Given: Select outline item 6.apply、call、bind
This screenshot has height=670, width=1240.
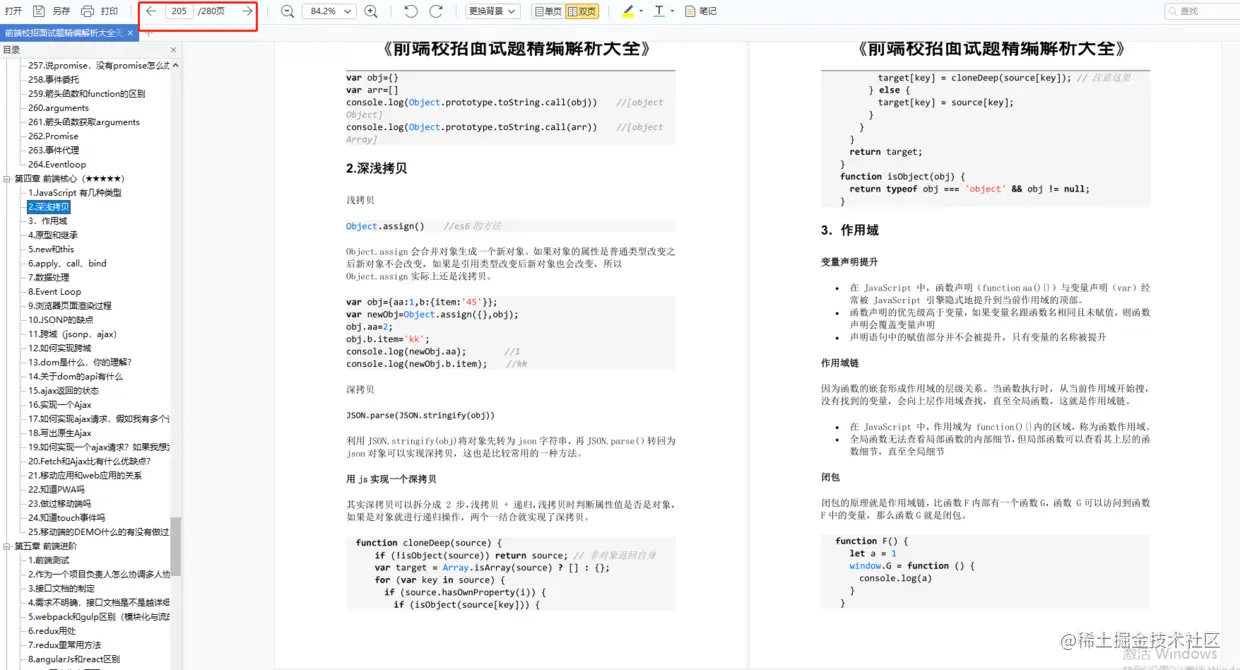Looking at the screenshot, I should [66, 263].
